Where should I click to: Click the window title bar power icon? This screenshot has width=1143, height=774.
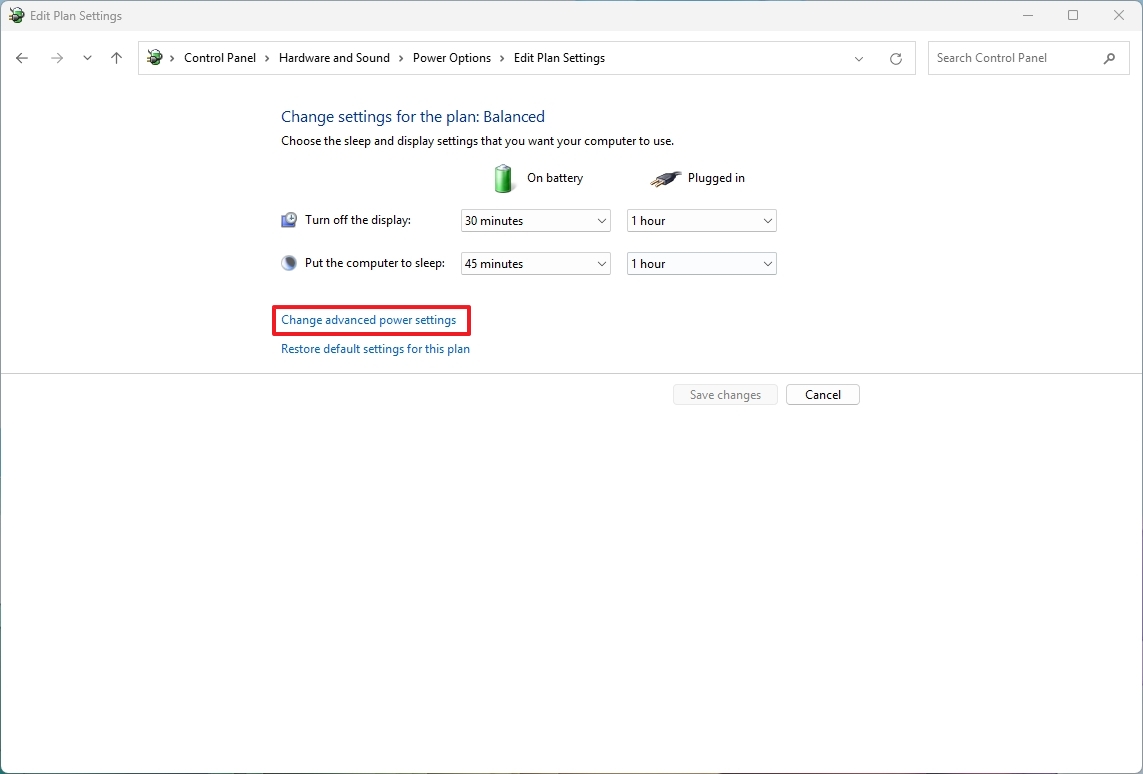16,15
